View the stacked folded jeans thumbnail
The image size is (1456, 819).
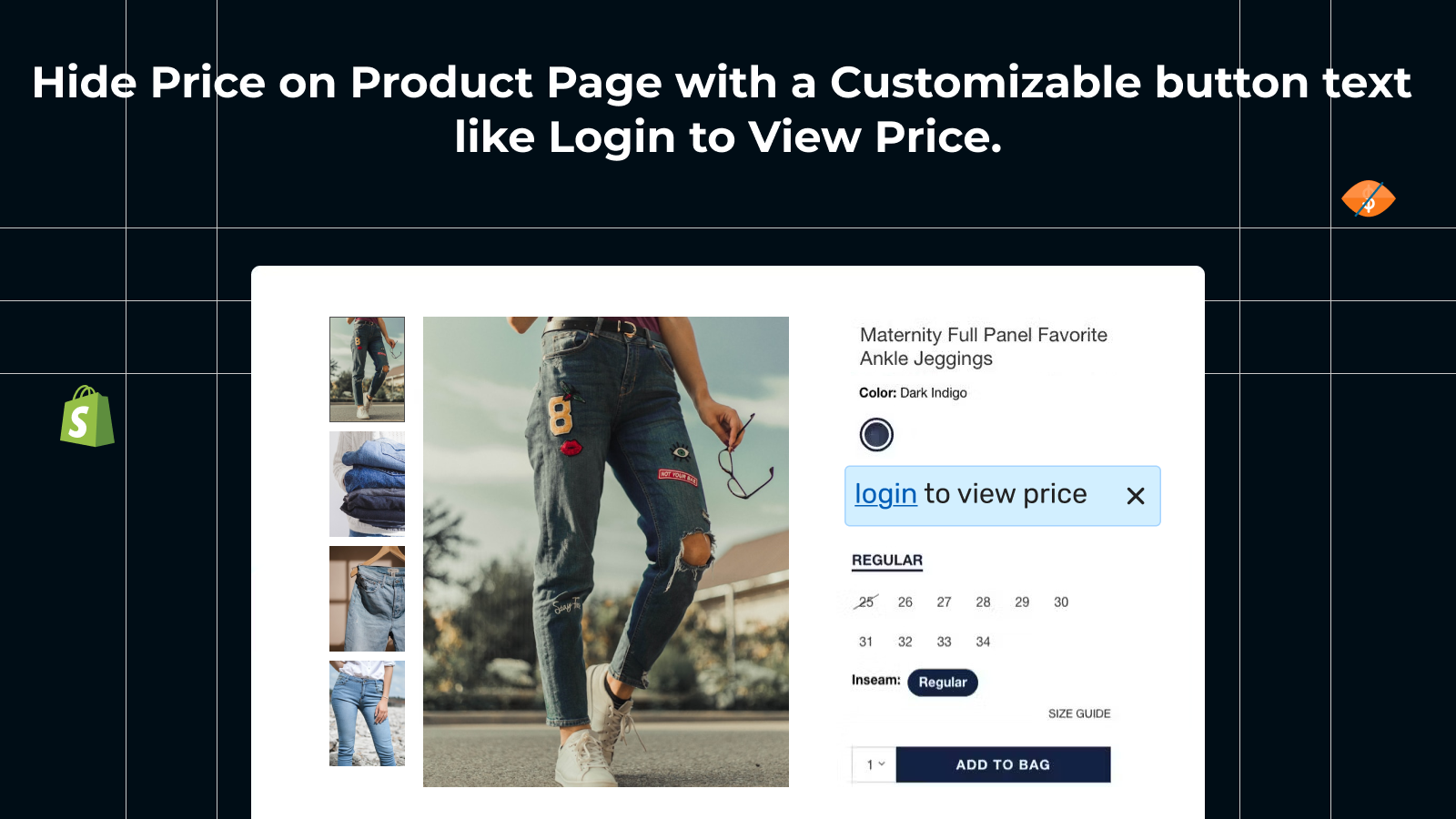367,484
